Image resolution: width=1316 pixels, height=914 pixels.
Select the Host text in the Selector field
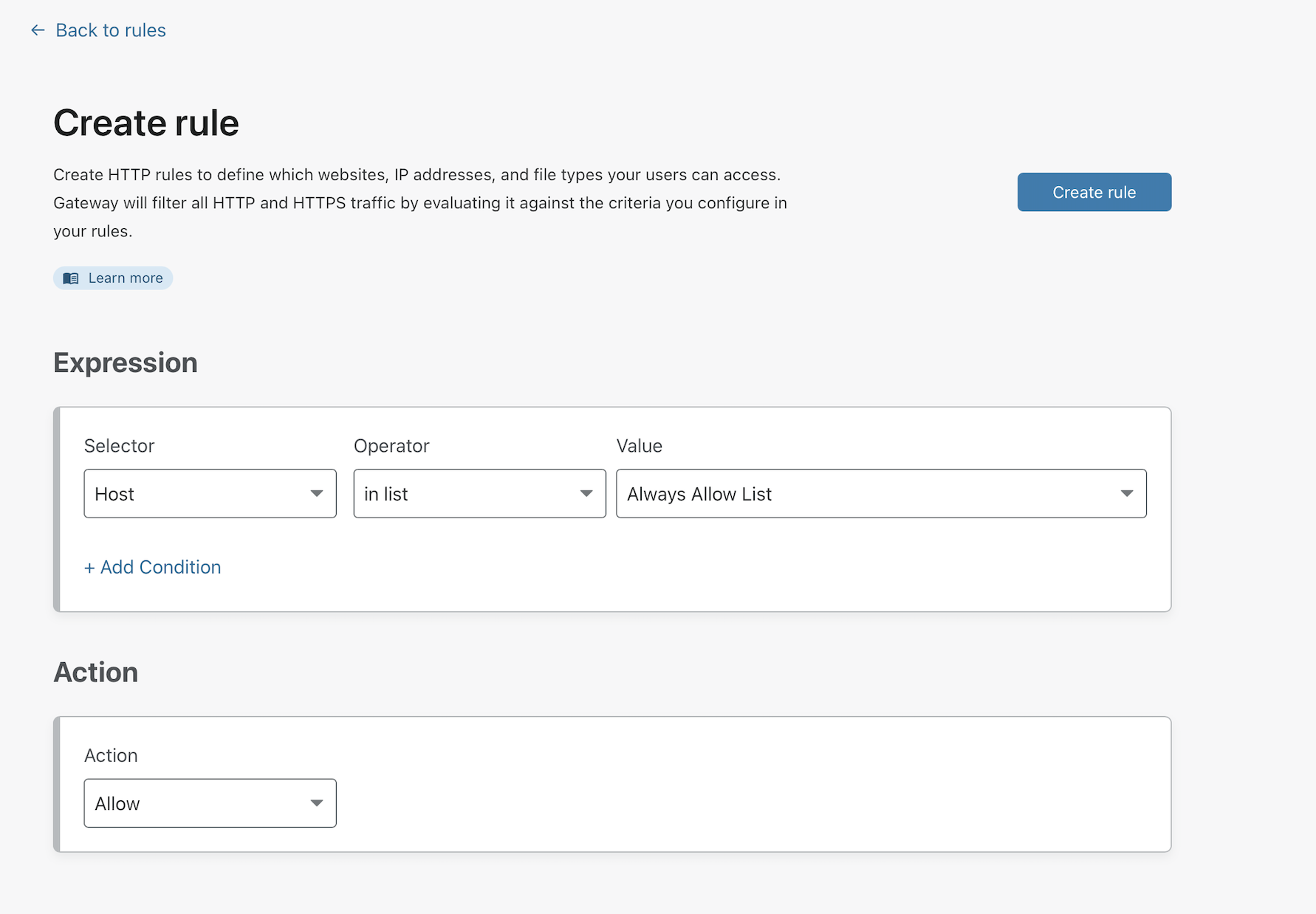(x=114, y=493)
